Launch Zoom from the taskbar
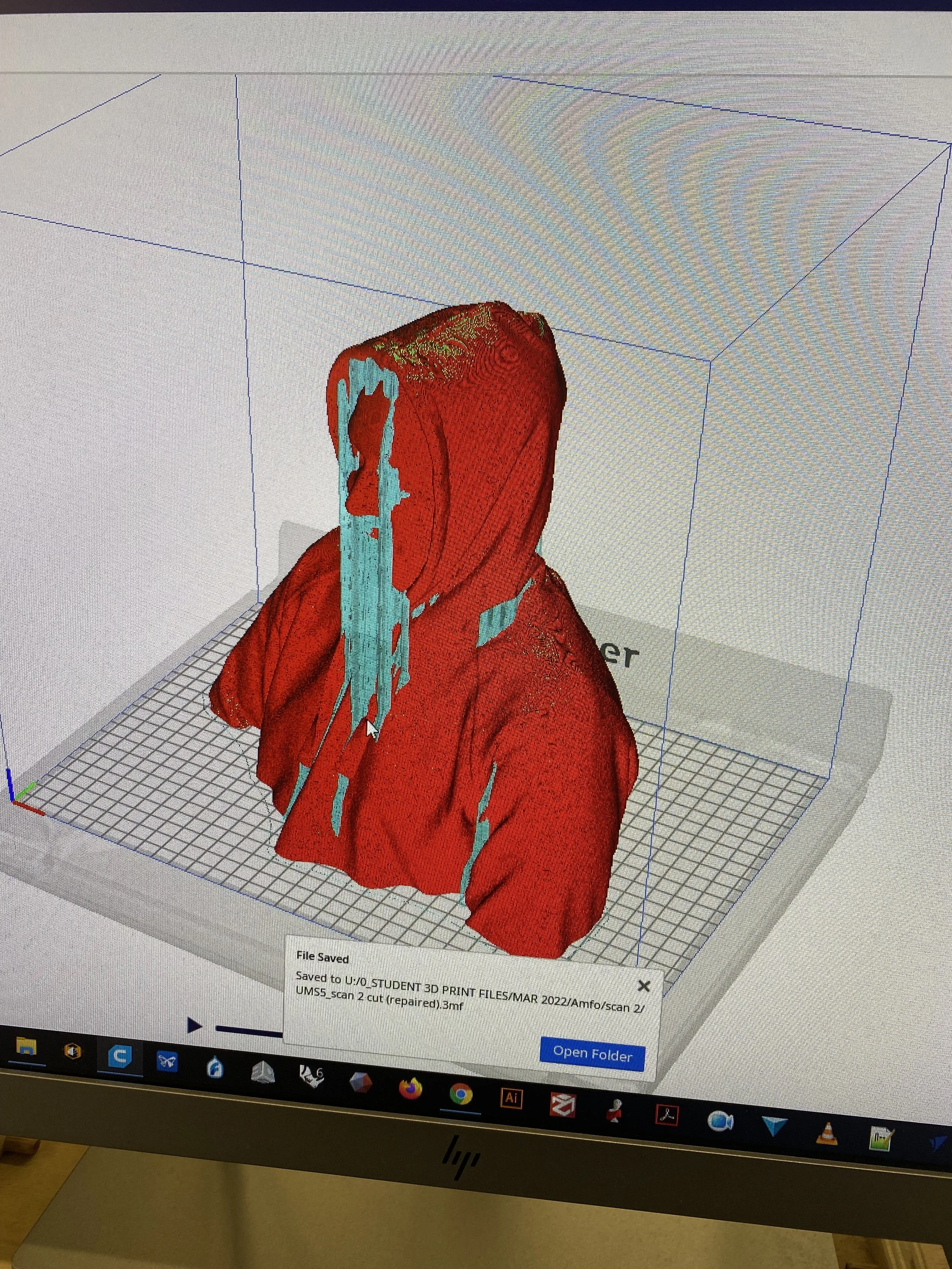The width and height of the screenshot is (952, 1269). (x=720, y=1121)
